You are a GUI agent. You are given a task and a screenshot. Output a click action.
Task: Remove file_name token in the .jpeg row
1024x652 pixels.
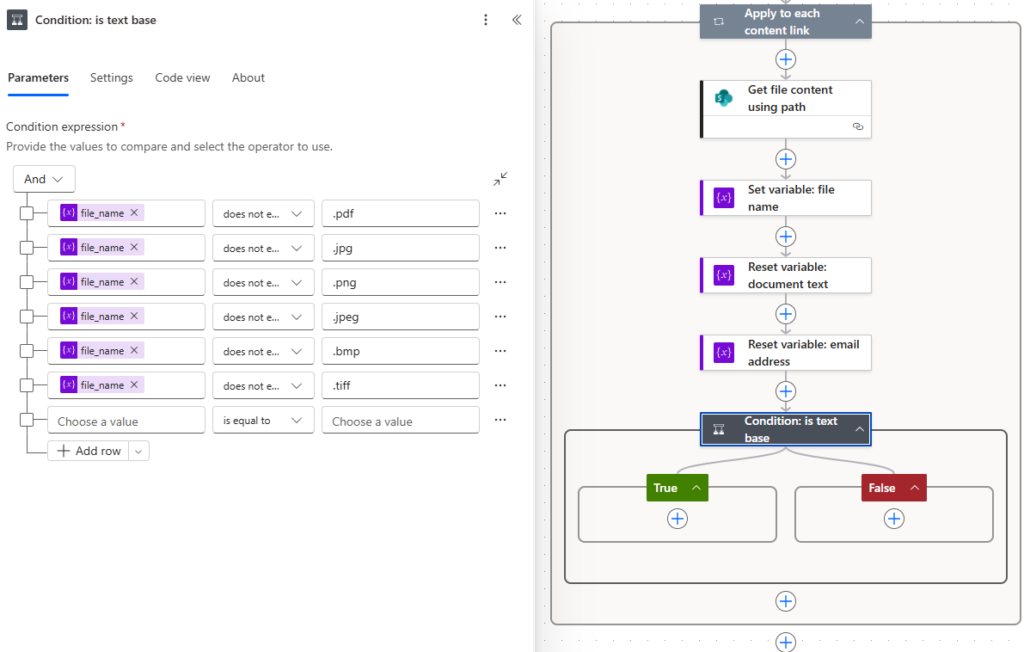[134, 316]
